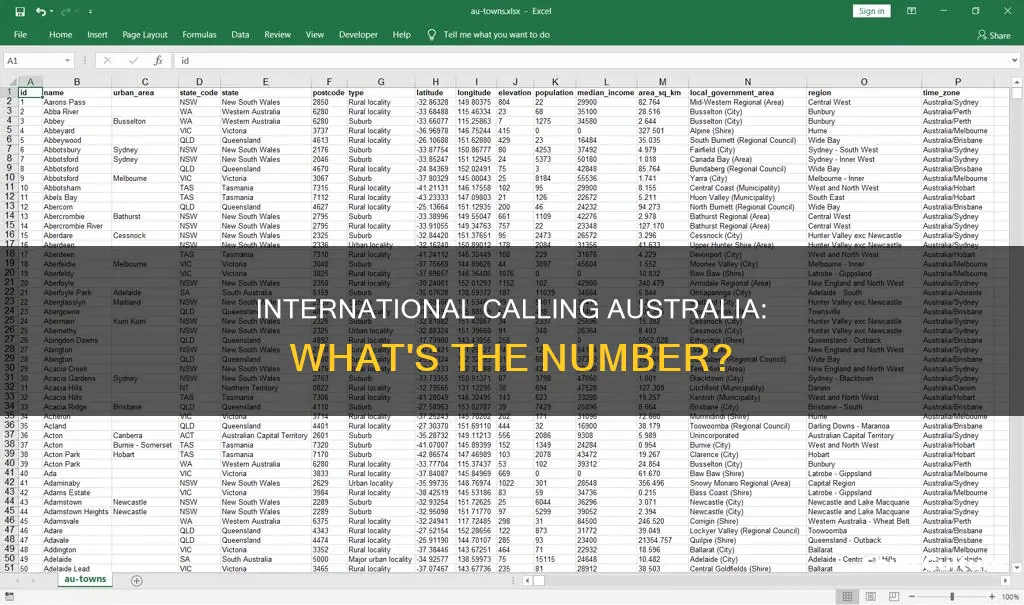Select column N header

[x=747, y=82]
